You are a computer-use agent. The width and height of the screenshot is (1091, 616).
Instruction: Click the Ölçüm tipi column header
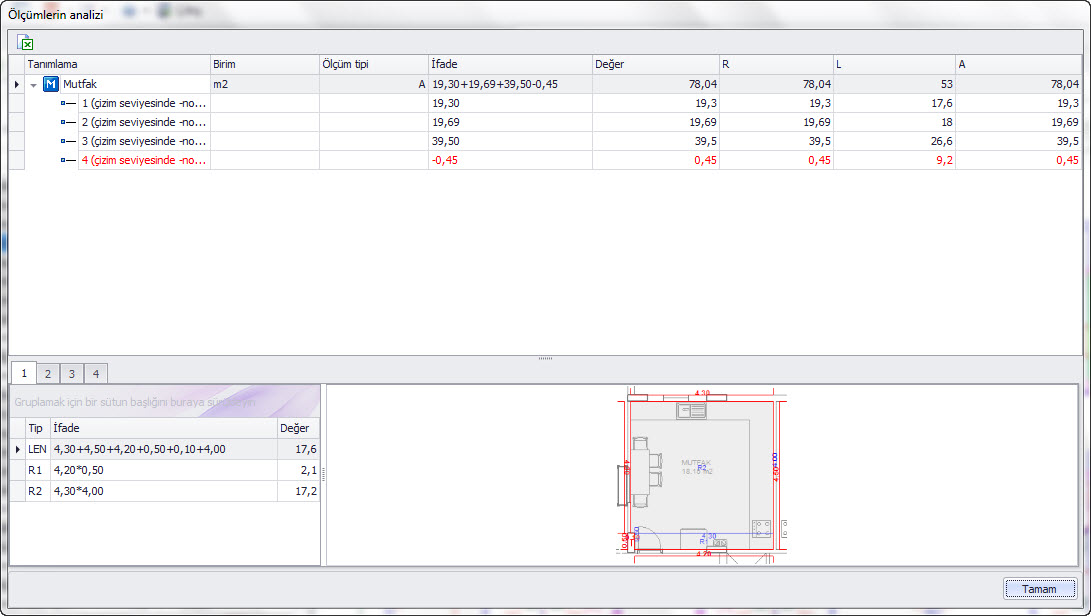372,65
